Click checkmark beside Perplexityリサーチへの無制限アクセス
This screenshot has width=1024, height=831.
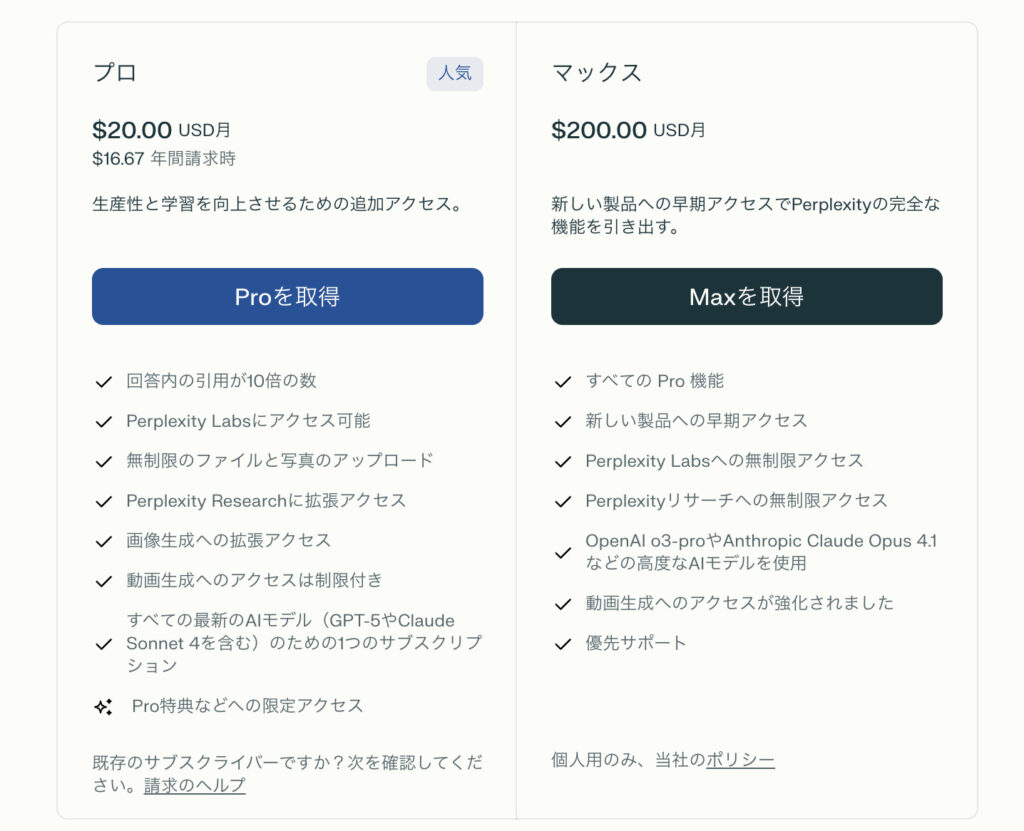click(x=562, y=501)
